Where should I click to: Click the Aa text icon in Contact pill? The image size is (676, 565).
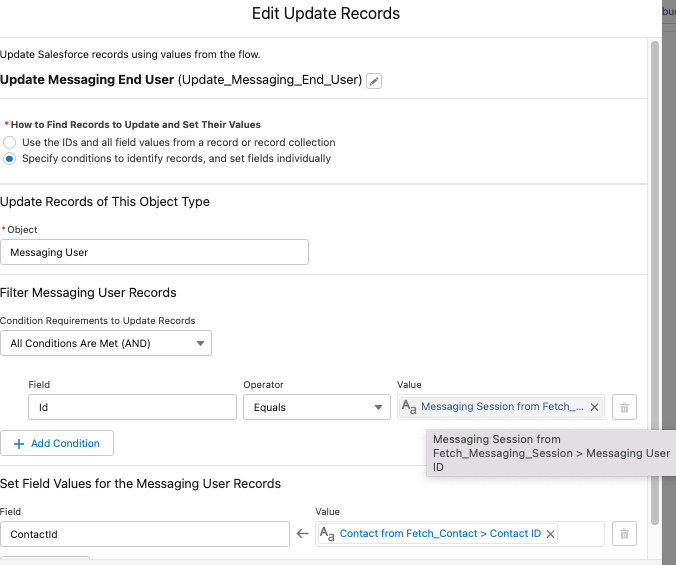pyautogui.click(x=327, y=534)
